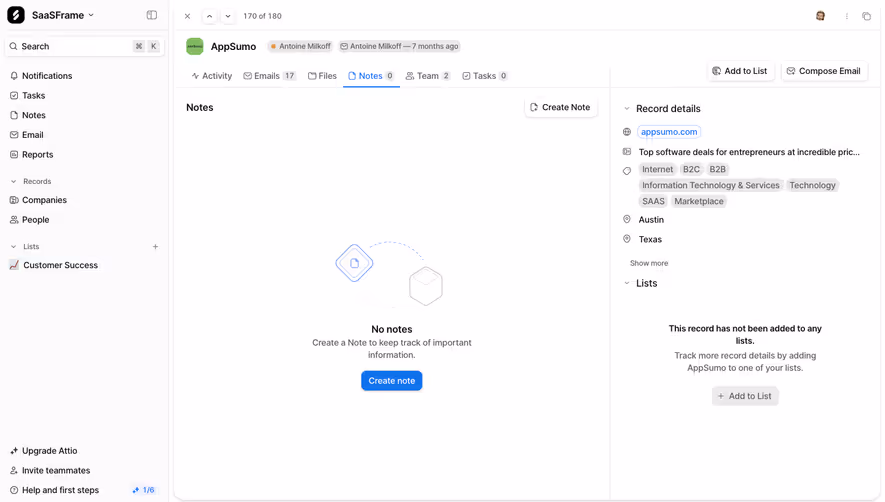Close the record with the X icon
The width and height of the screenshot is (885, 502).
point(187,16)
